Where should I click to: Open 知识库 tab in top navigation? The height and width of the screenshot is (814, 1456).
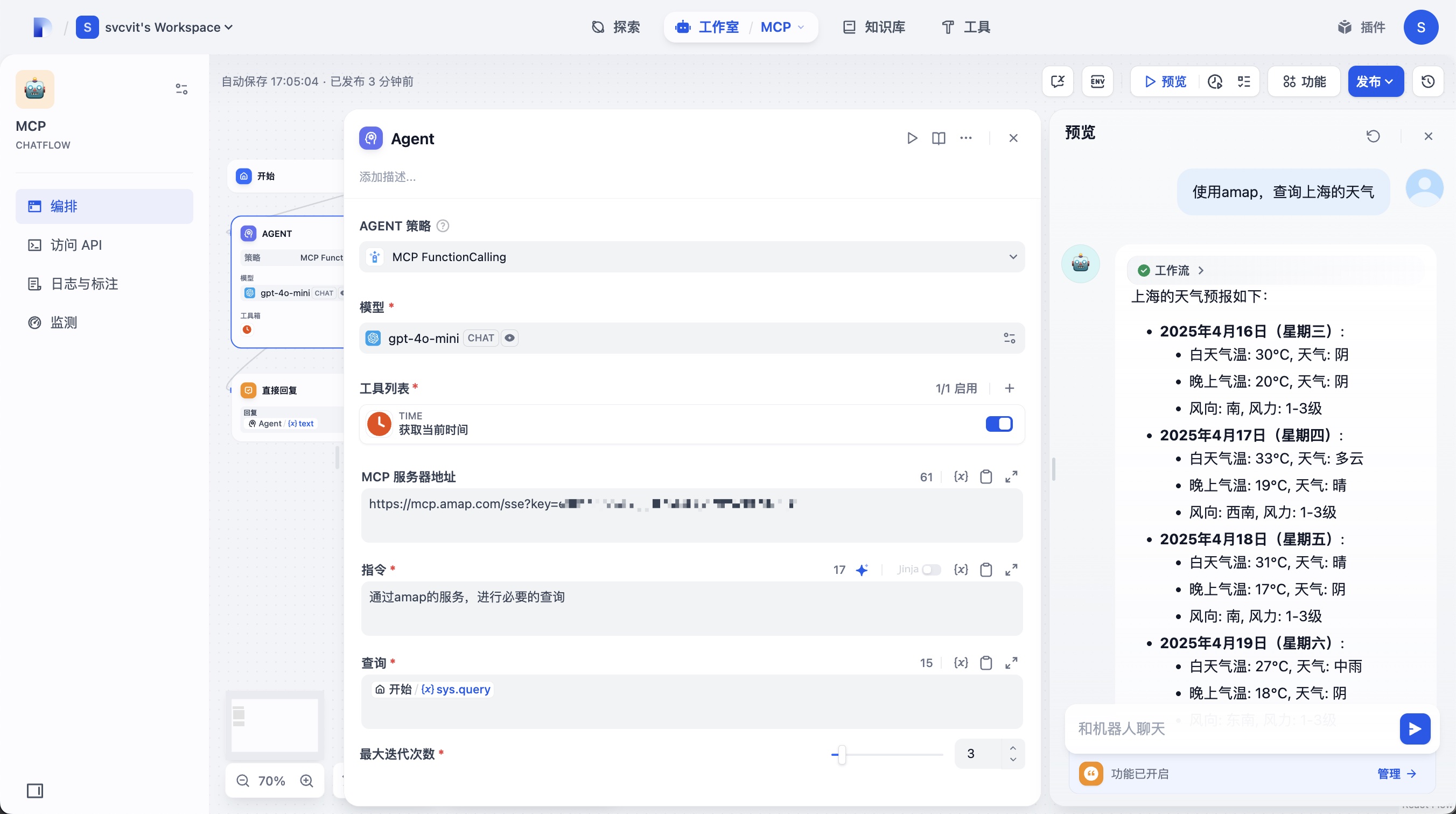pos(874,27)
